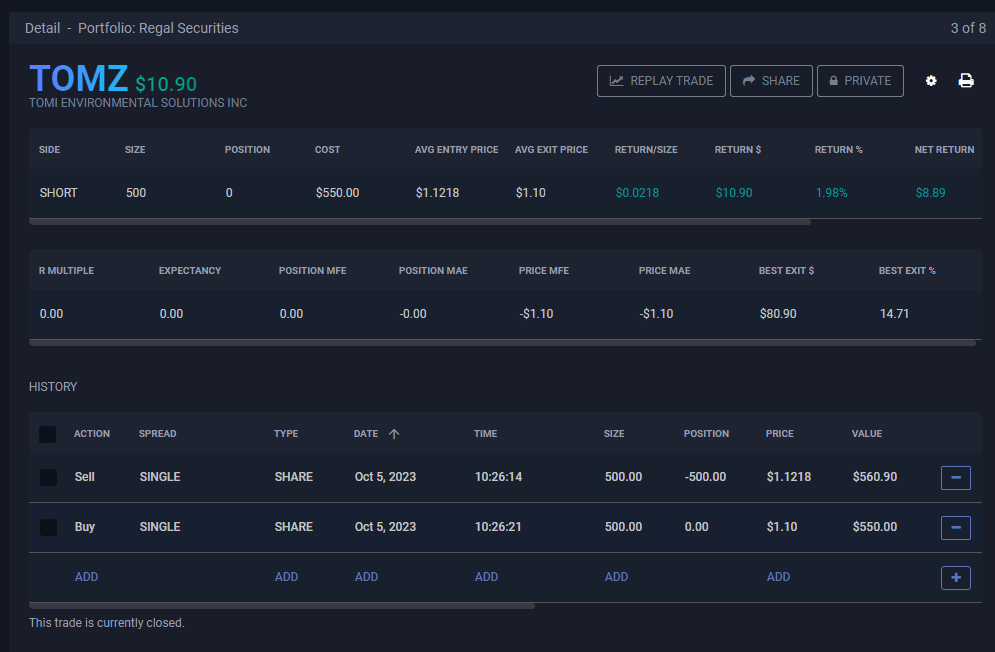
Task: Click the plus icon to add row
Action: coord(955,577)
